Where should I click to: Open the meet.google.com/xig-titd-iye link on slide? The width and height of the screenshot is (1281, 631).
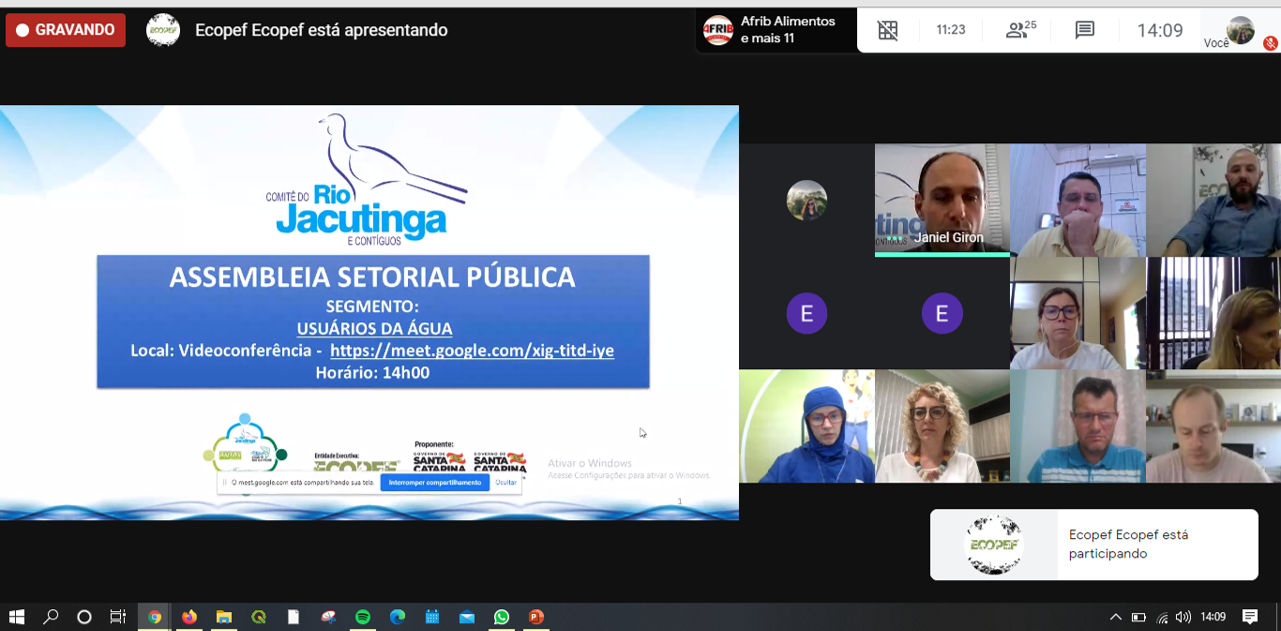(x=472, y=350)
